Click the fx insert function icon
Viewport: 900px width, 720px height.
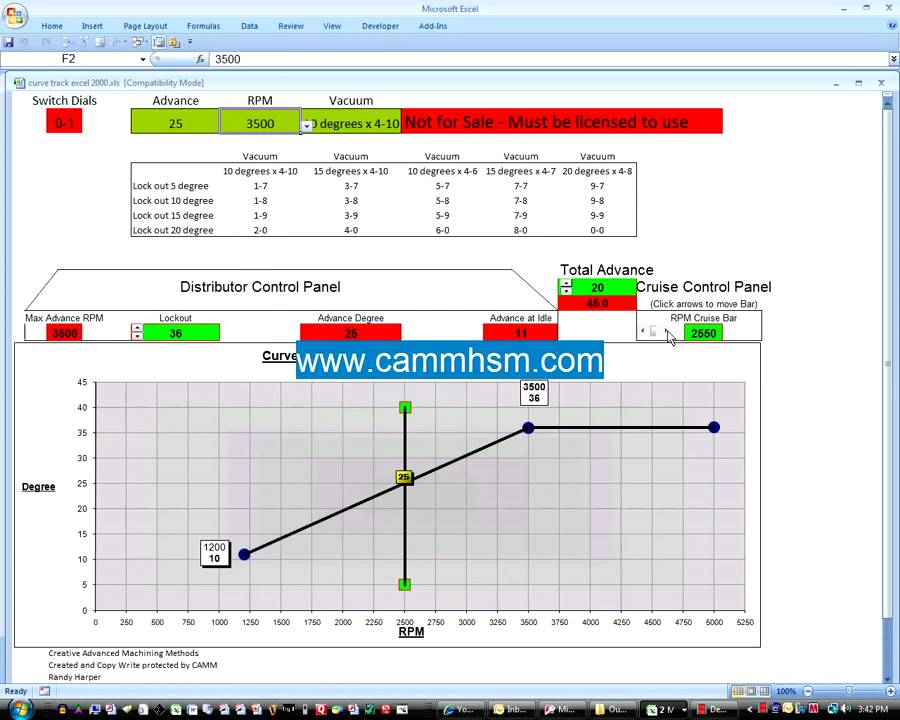tap(200, 59)
